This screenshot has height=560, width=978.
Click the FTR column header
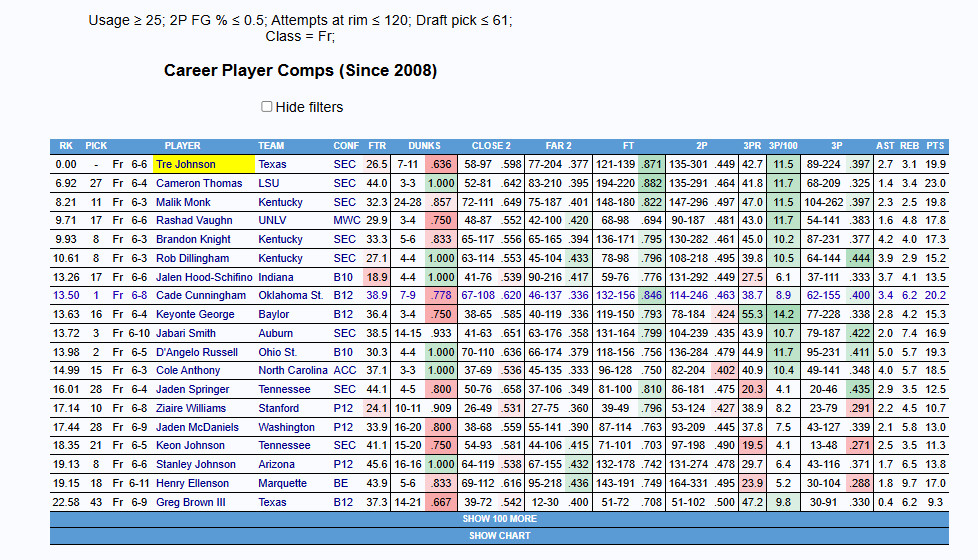point(377,146)
